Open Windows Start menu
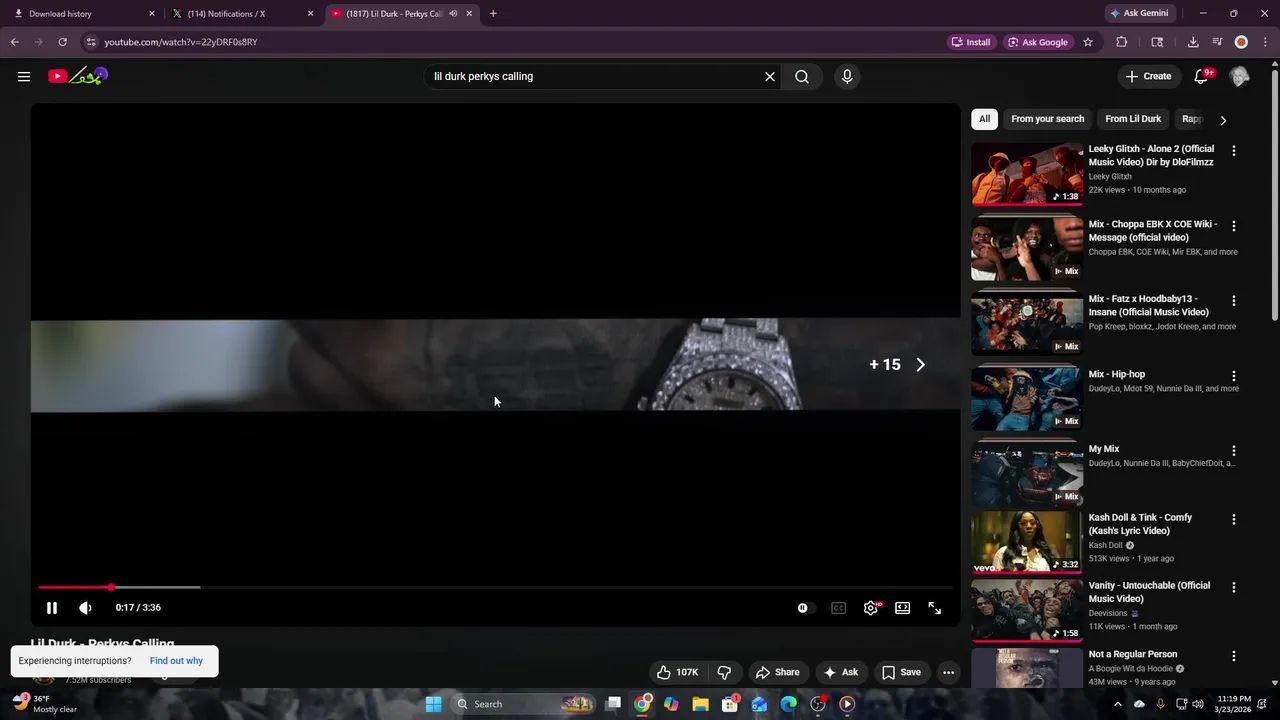 click(433, 704)
